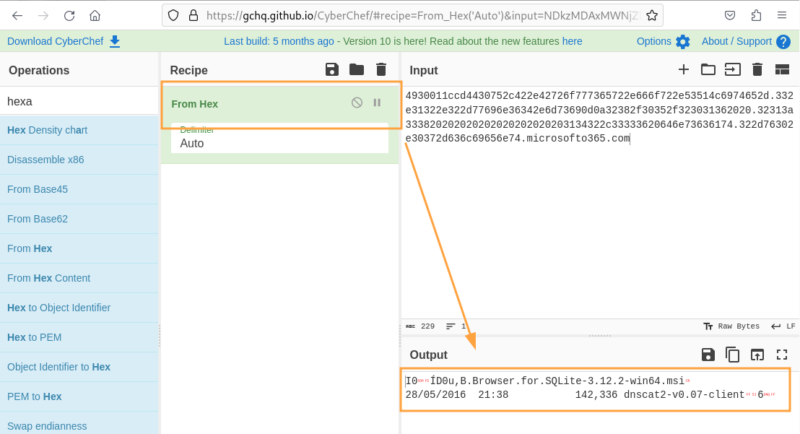Open file as input

[733, 70]
